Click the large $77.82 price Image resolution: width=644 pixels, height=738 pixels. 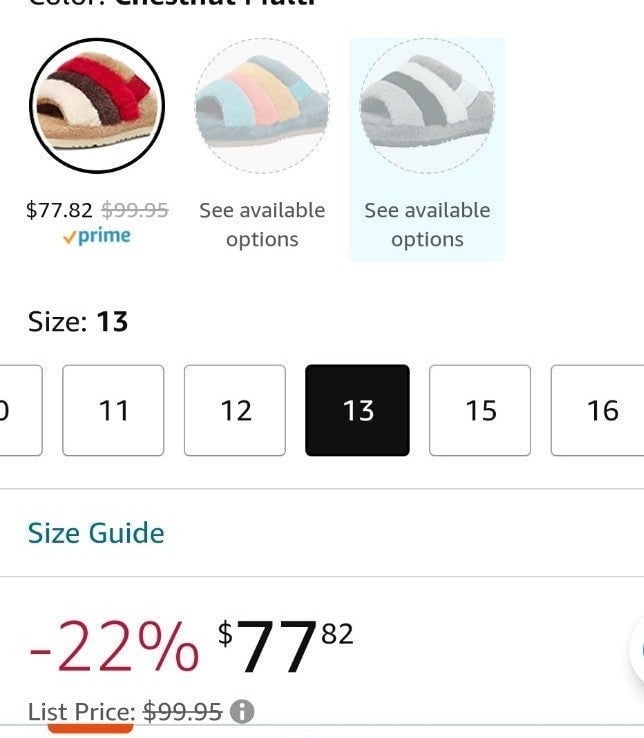tap(285, 645)
